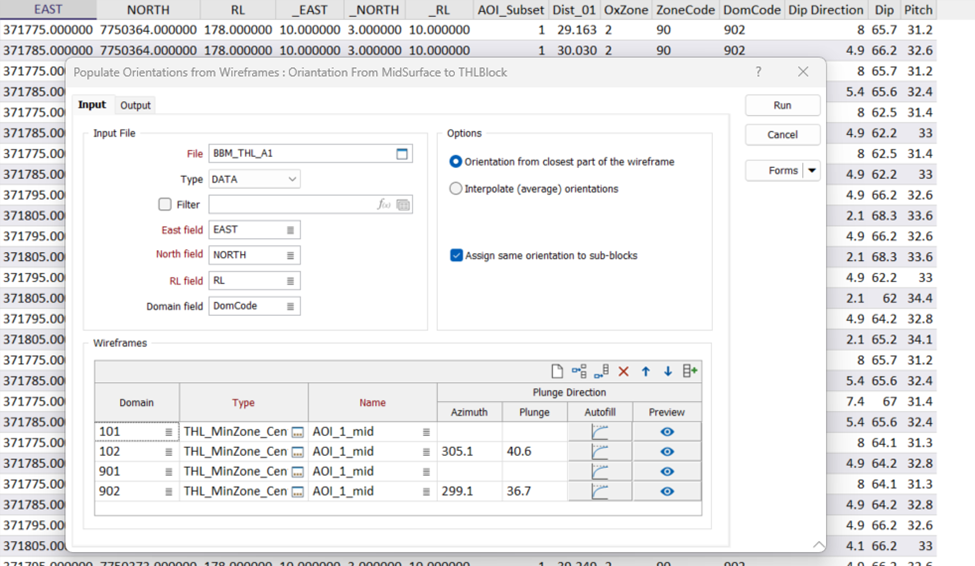
Task: Uncheck Assign same orientation to sub-blocks
Action: (457, 256)
